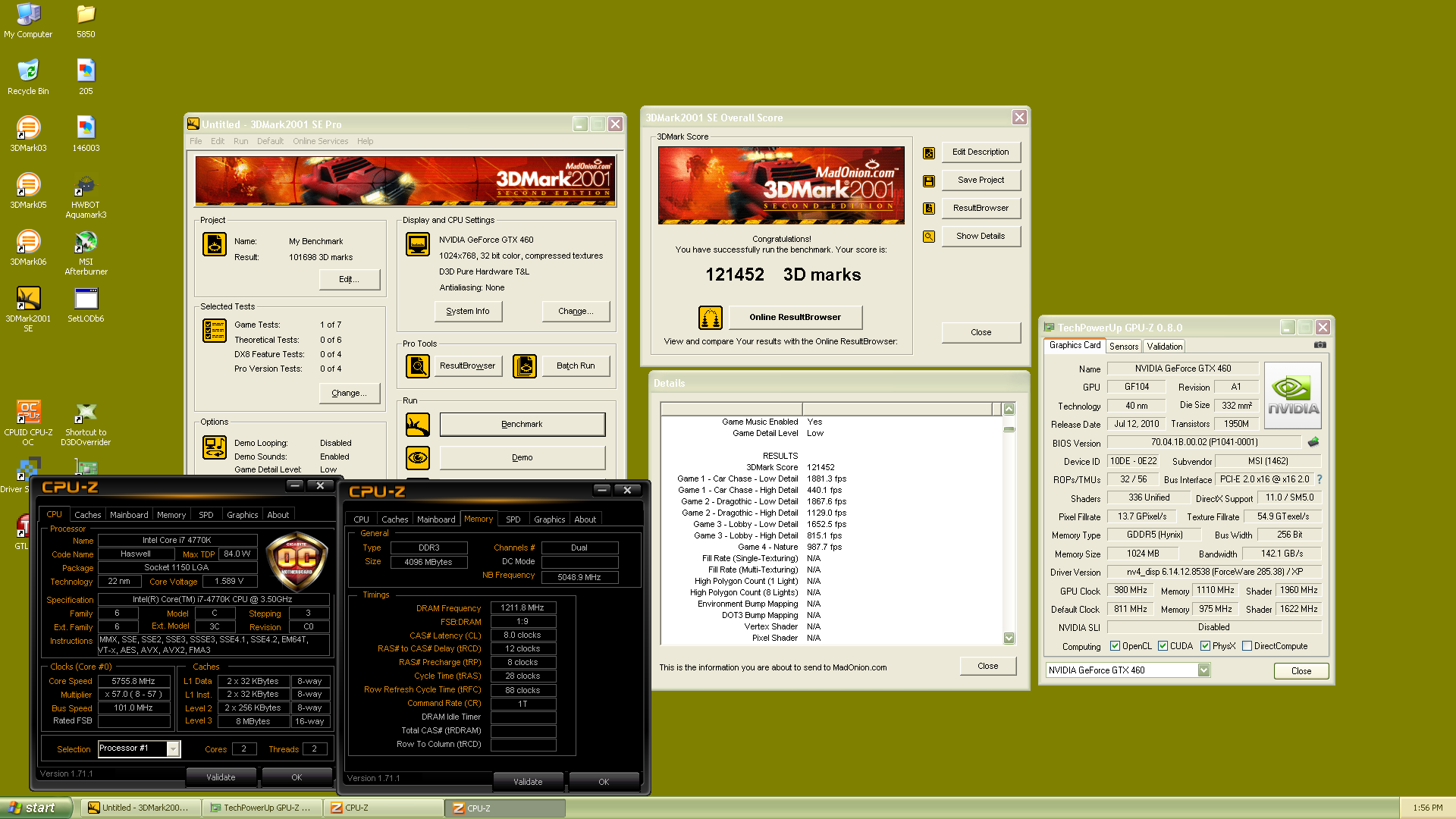Toggle the OpenCL checkbox in GPU-Z
This screenshot has width=1456, height=819.
point(1115,646)
